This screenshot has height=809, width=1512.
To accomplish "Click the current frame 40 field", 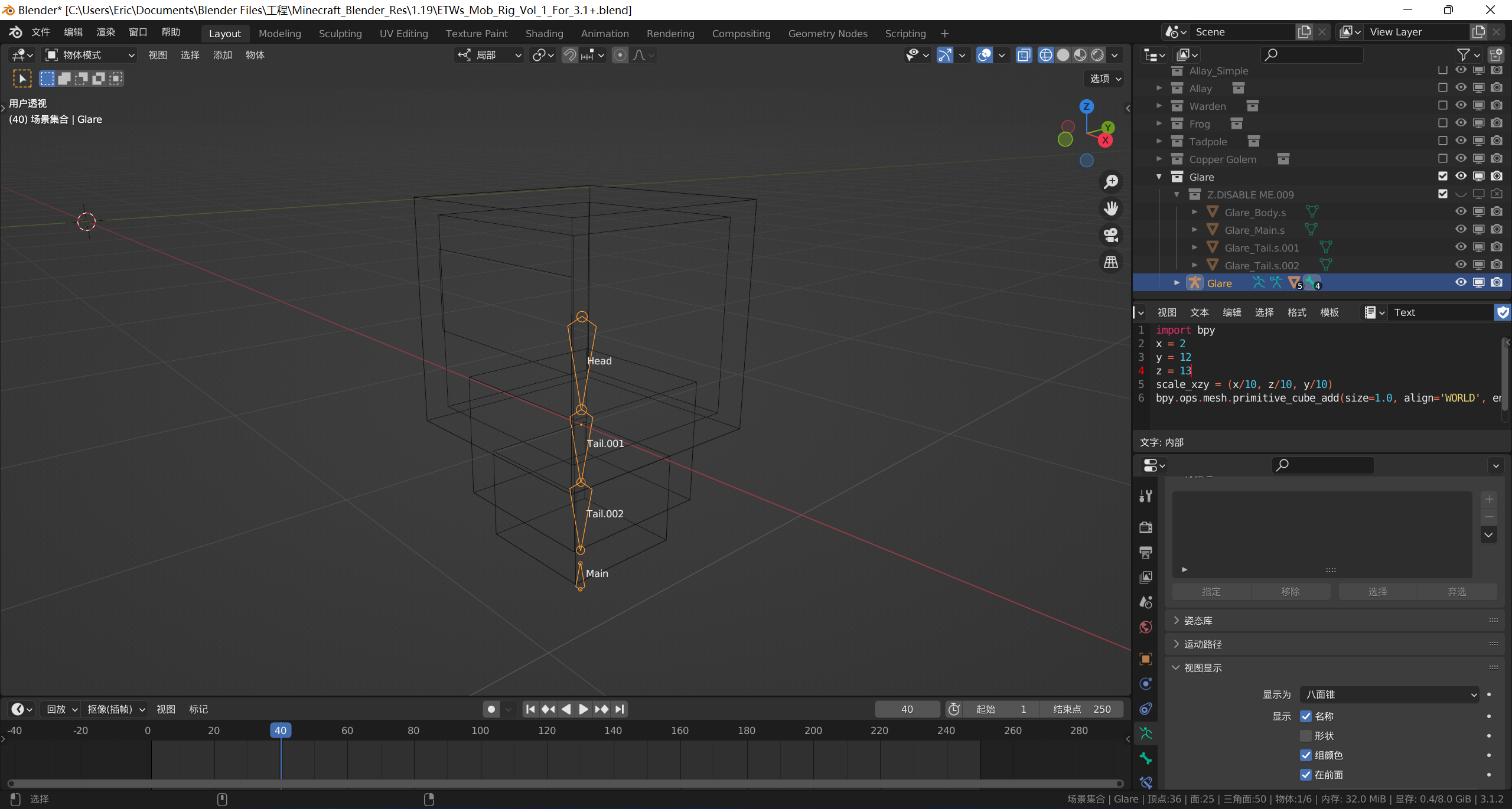I will click(x=907, y=709).
